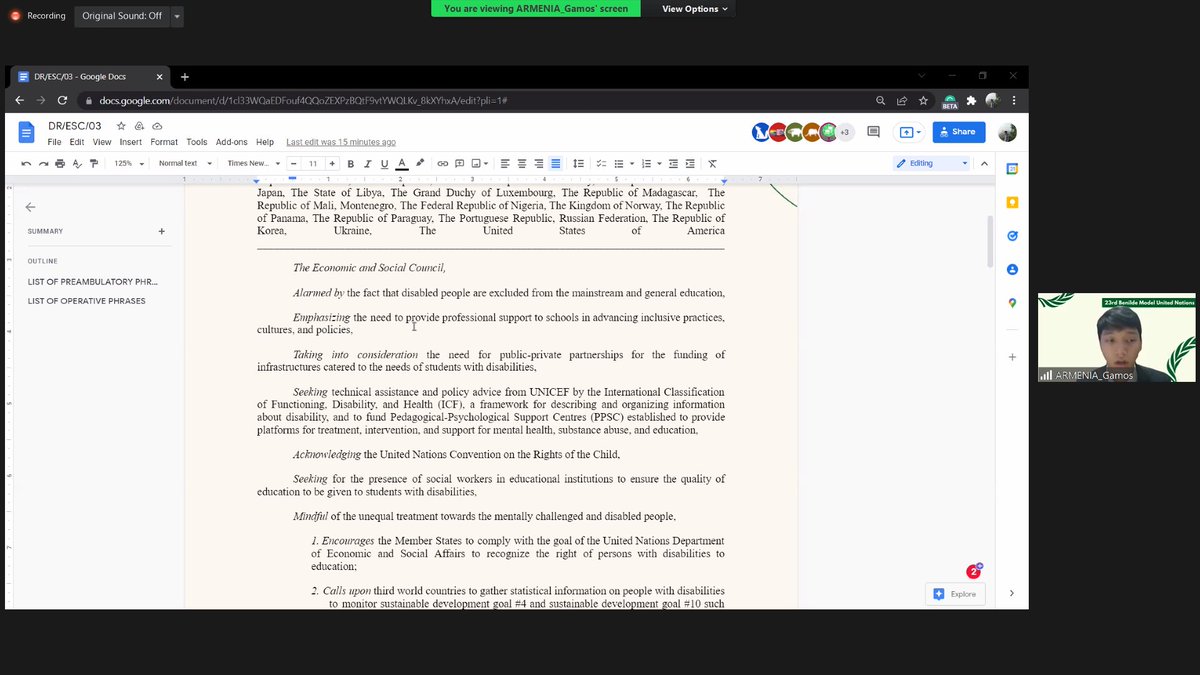Get more side panel add-ons
1200x675 pixels.
coord(1012,357)
